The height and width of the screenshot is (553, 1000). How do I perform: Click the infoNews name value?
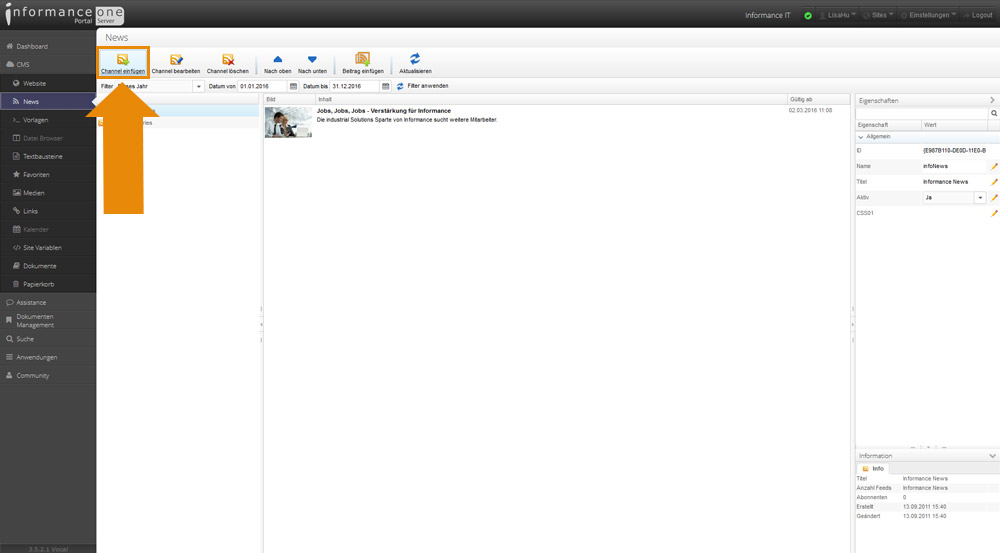click(x=936, y=166)
